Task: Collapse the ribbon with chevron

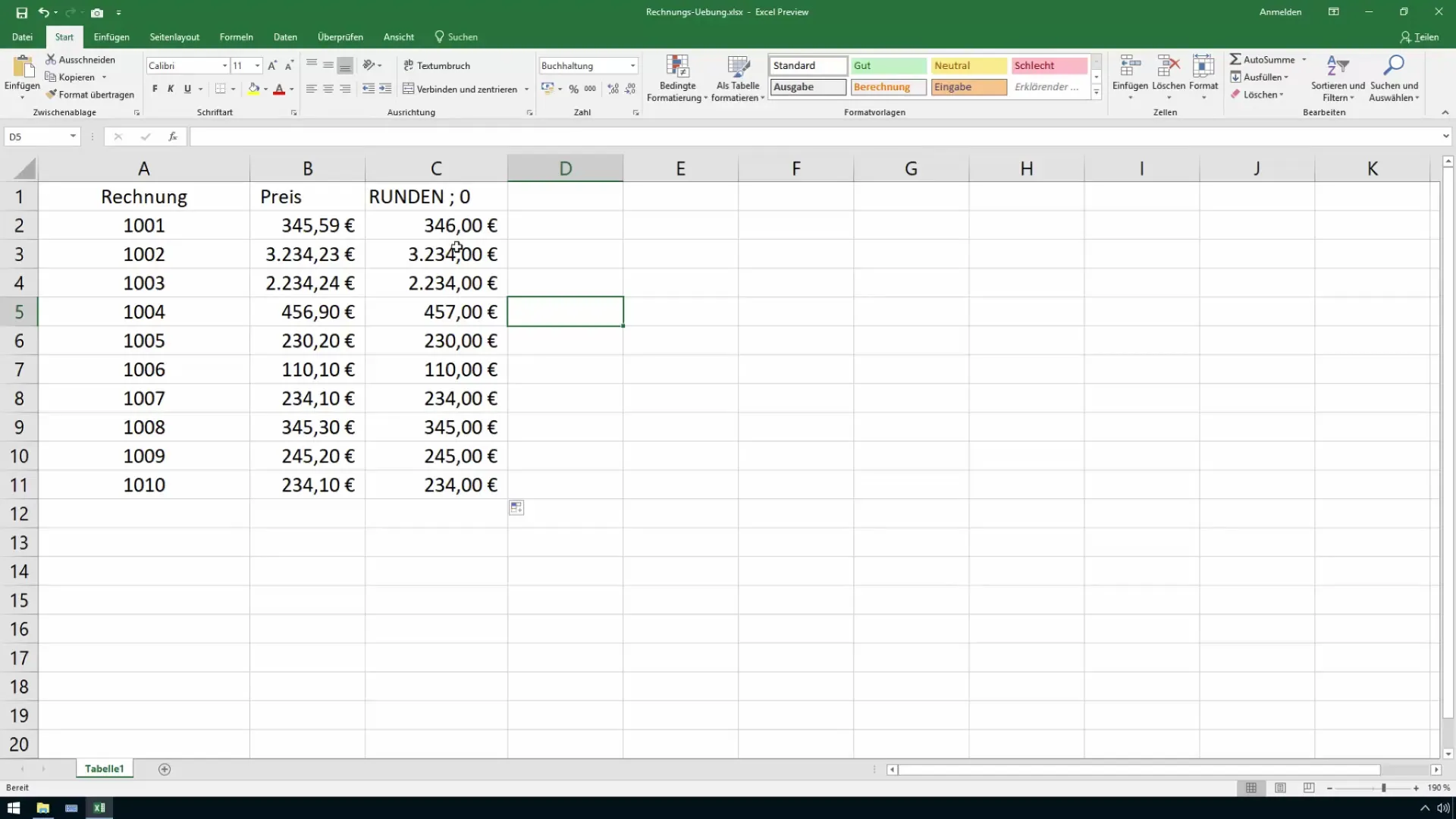Action: (1445, 112)
